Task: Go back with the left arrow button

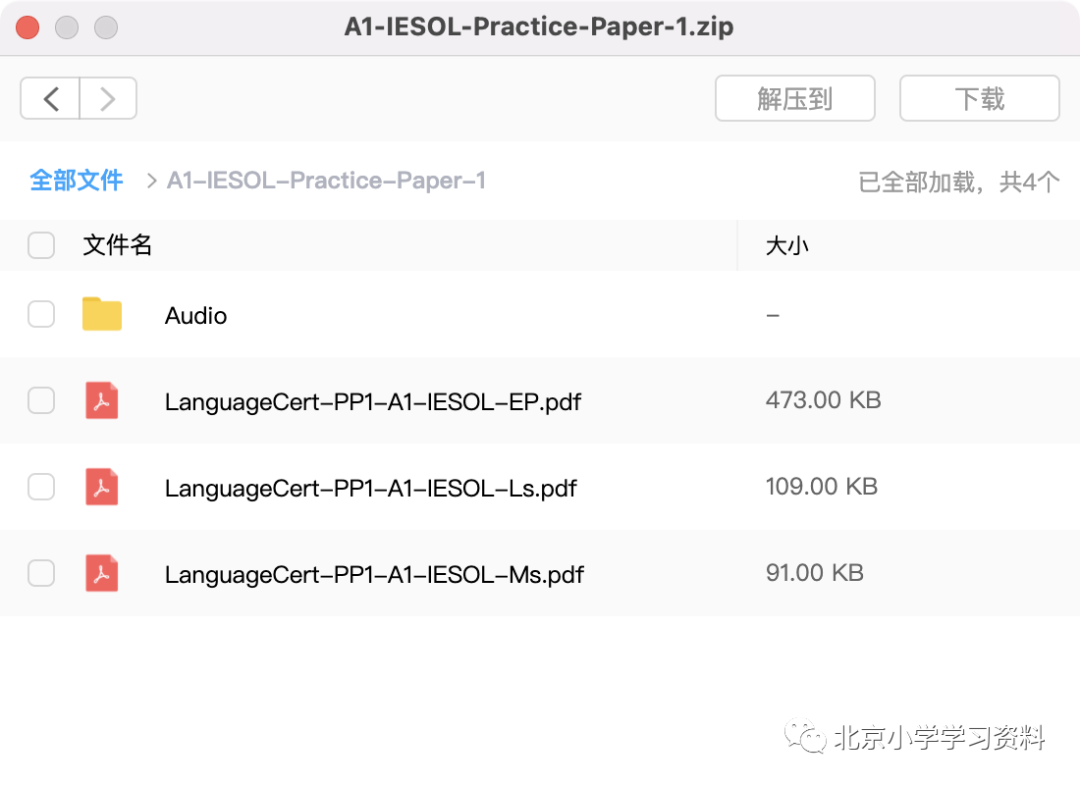Action: pyautogui.click(x=50, y=98)
